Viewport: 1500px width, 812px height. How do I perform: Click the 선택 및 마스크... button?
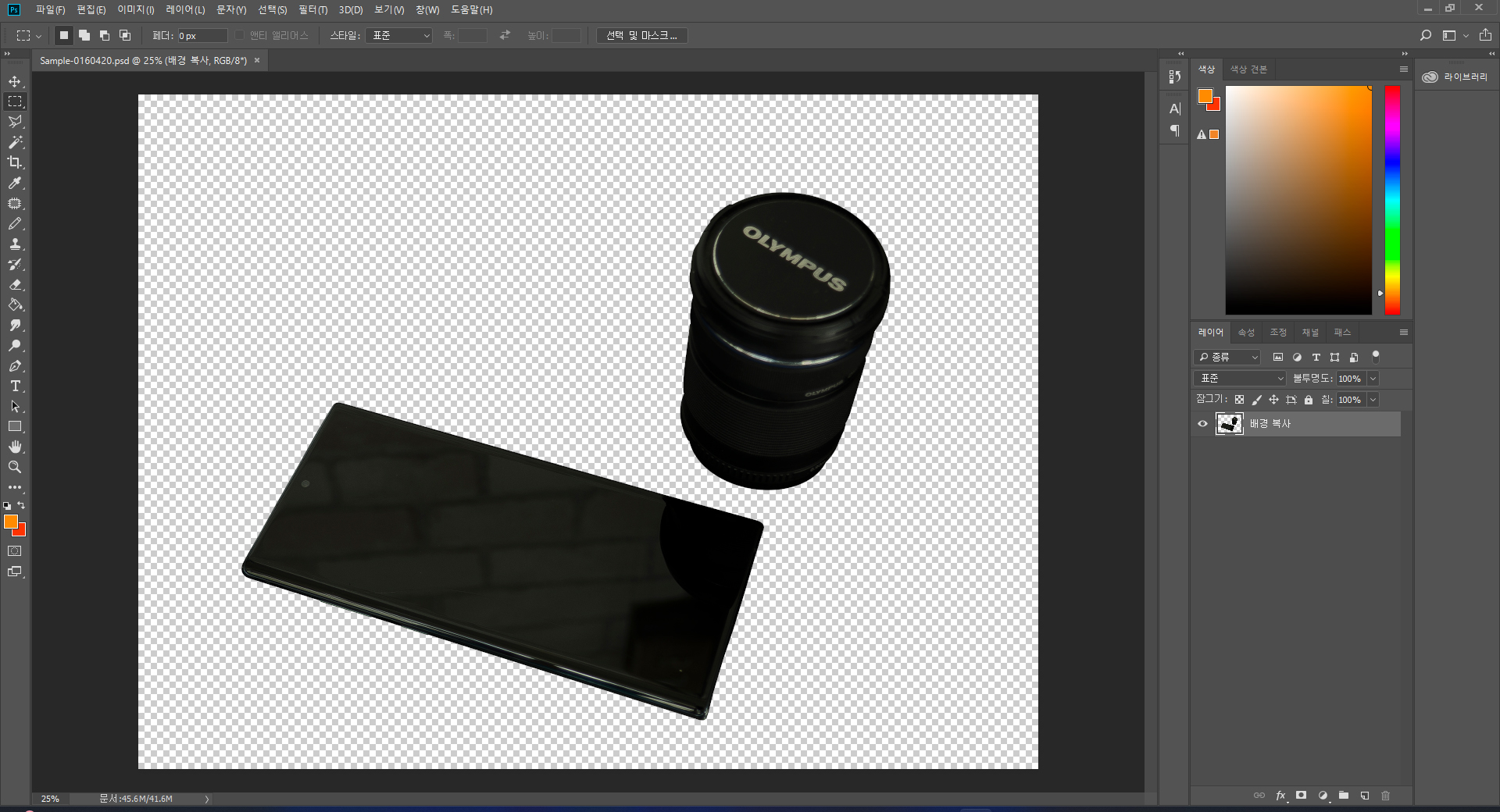pos(642,35)
